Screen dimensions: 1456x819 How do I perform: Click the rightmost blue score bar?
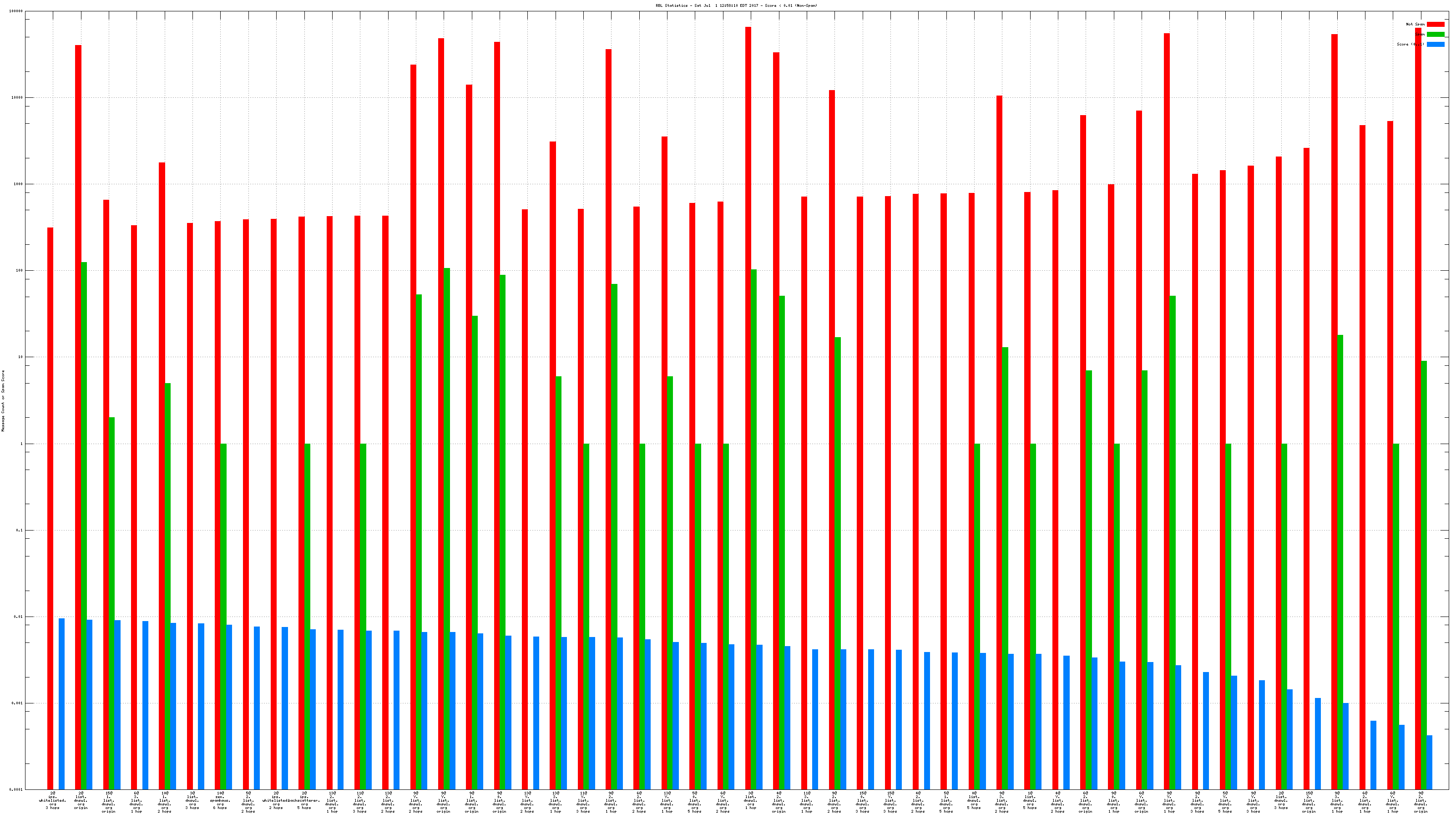pyautogui.click(x=1430, y=762)
